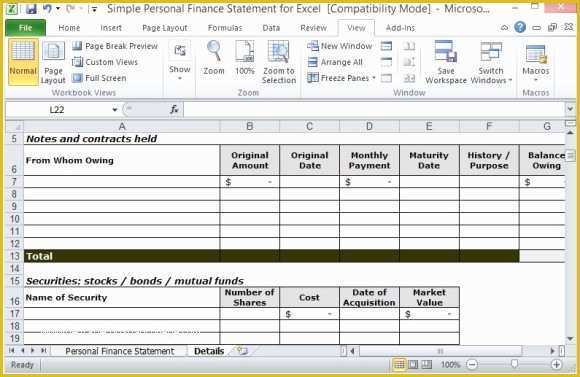
Task: Open the Zoom dialog magnifier
Action: [x=214, y=58]
